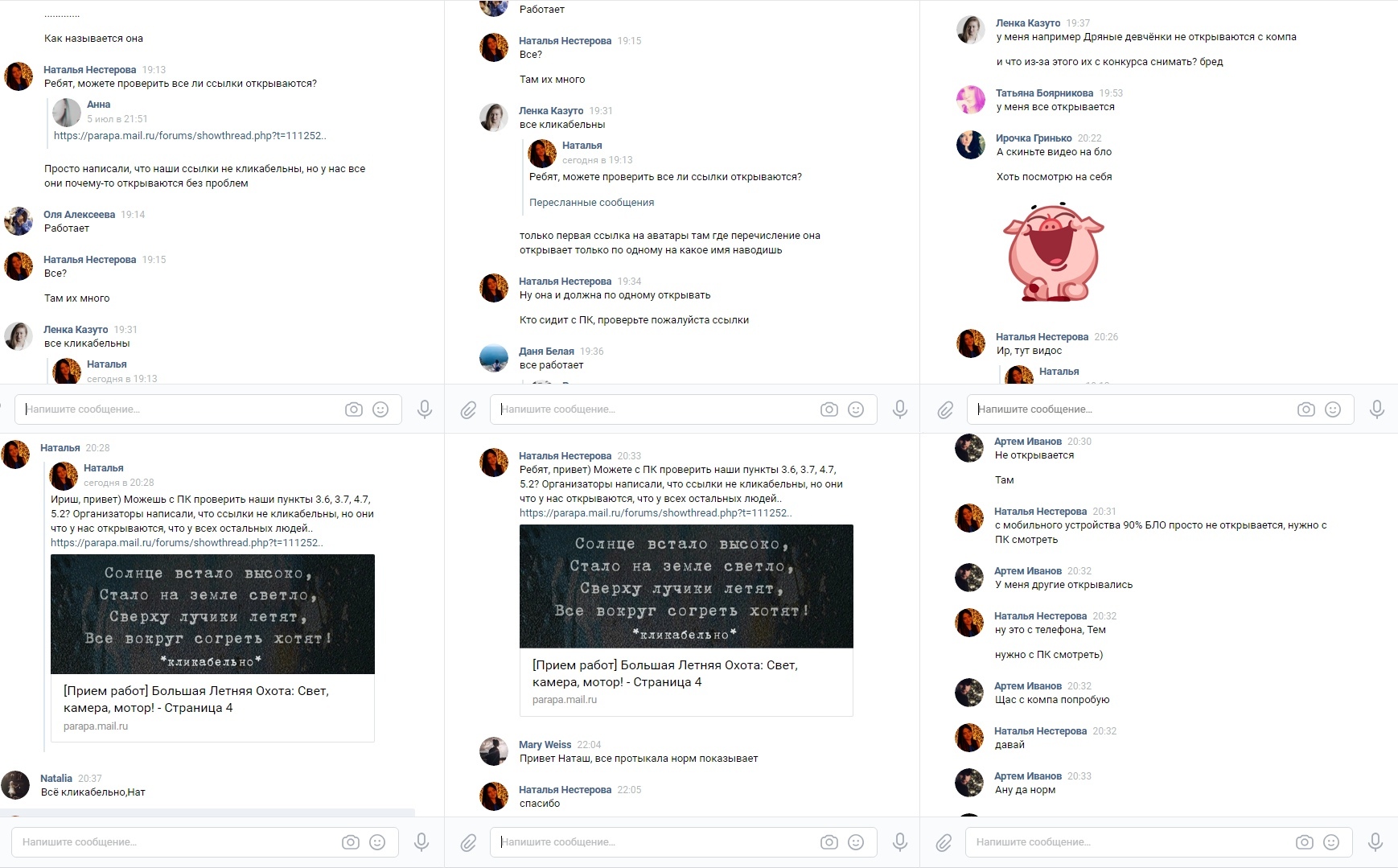Click microphone icon in top-right chat
This screenshot has width=1398, height=868.
click(1377, 409)
